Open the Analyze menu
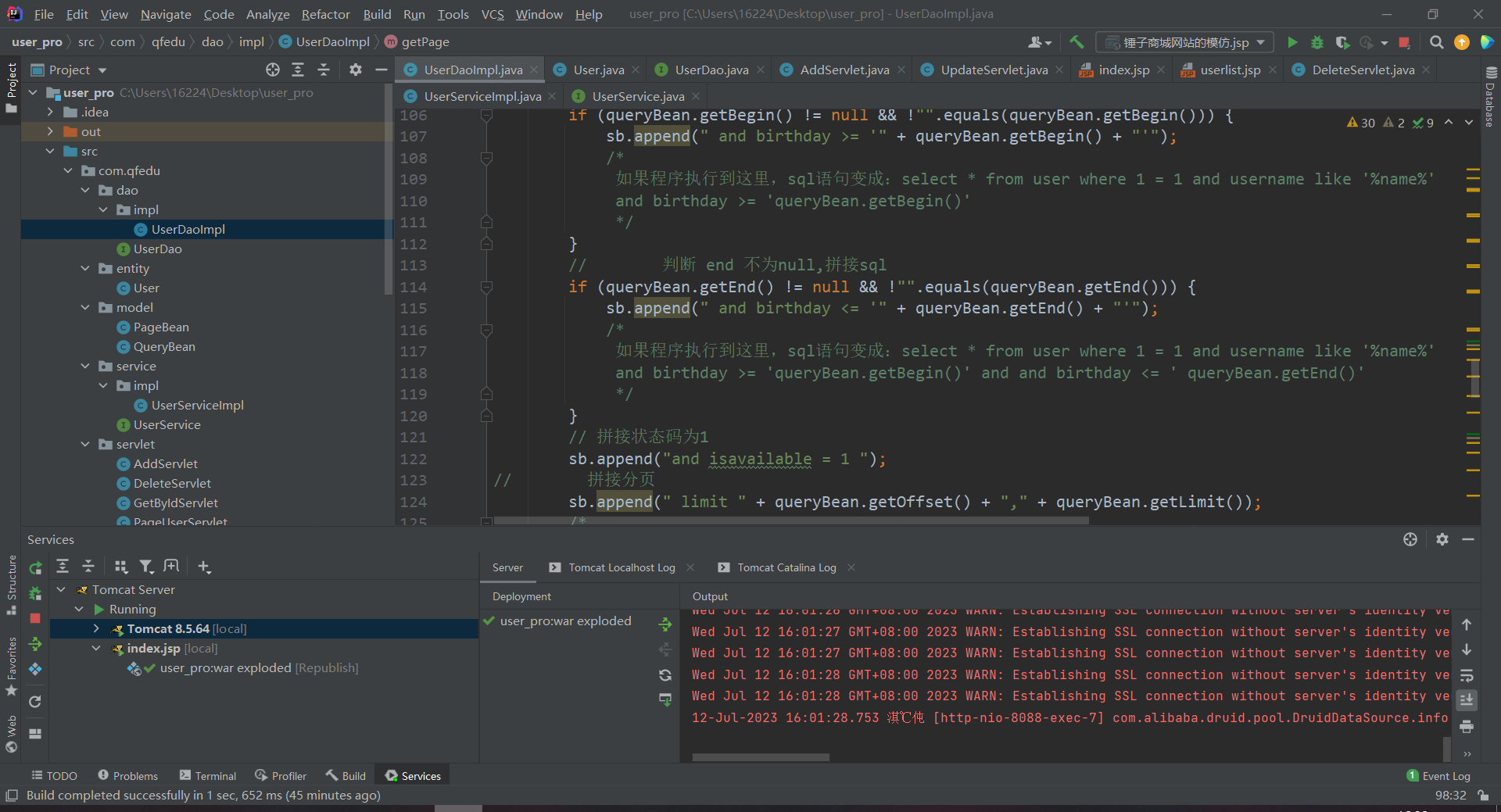The height and width of the screenshot is (812, 1501). click(267, 14)
